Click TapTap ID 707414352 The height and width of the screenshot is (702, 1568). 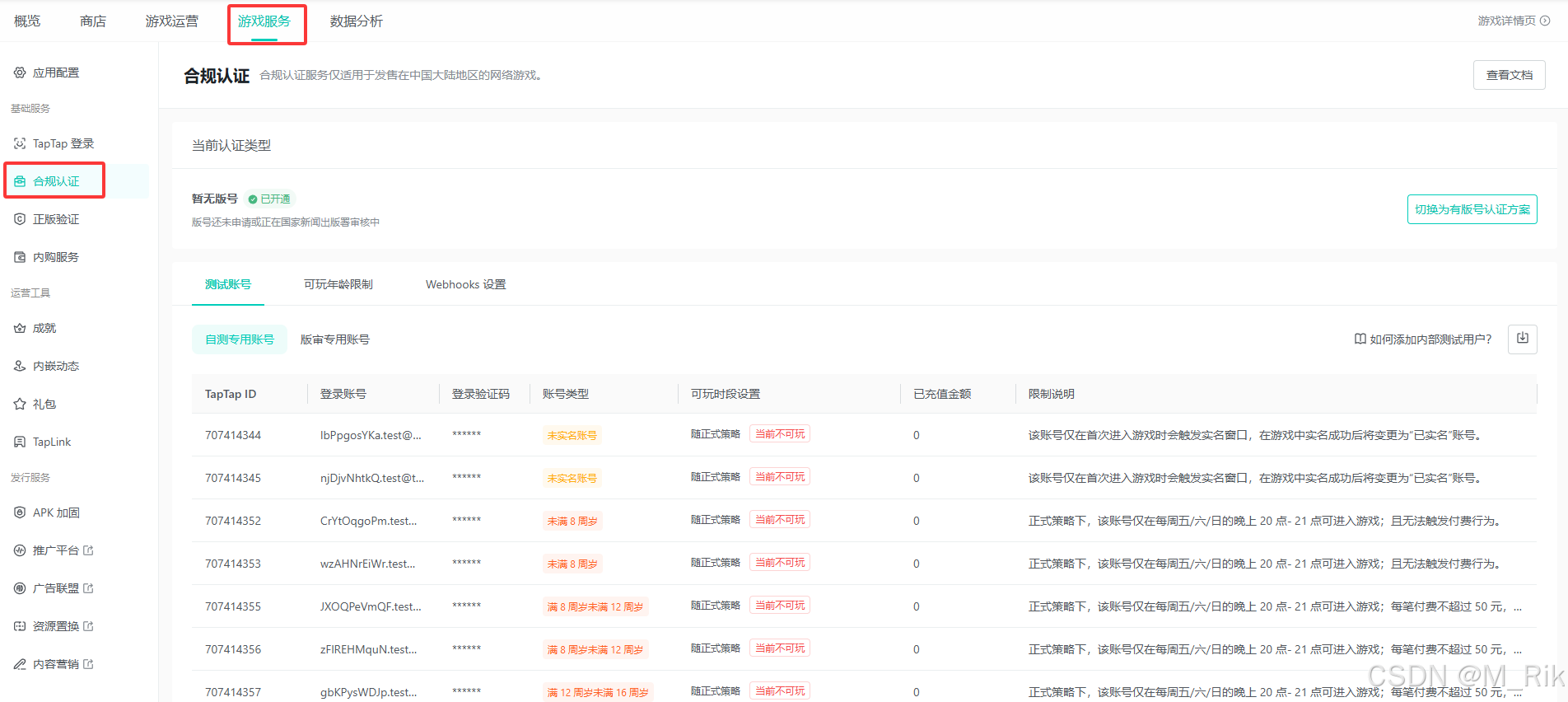coord(233,521)
